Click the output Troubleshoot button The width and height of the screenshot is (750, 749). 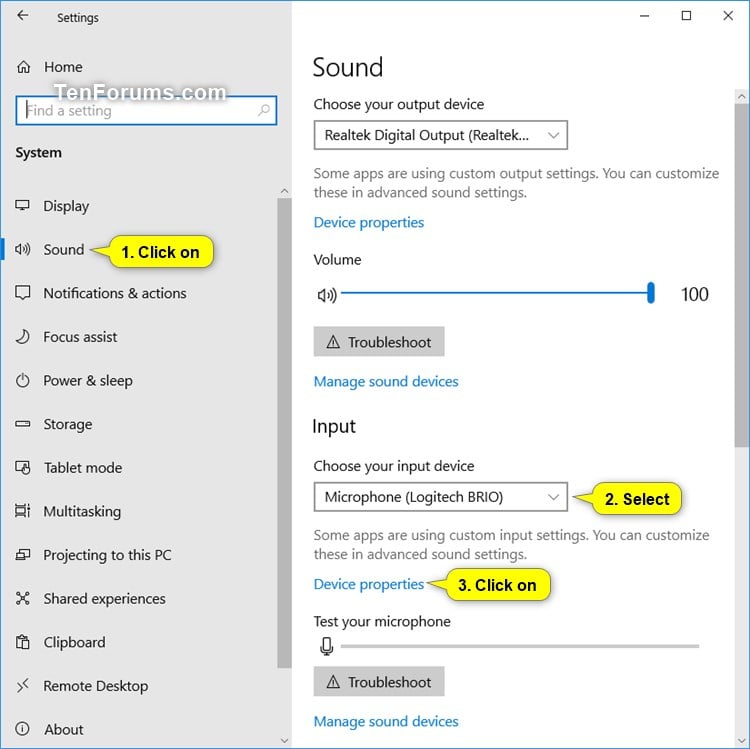point(379,341)
